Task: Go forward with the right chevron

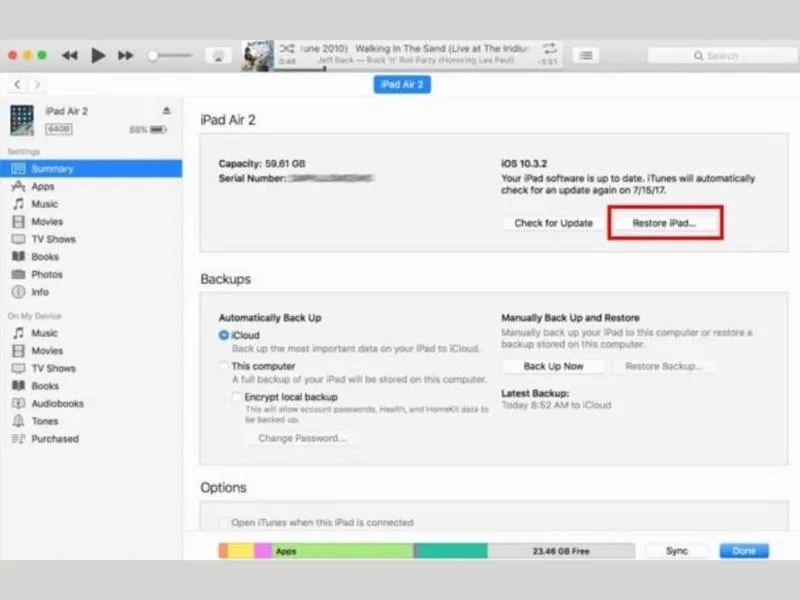Action: (36, 84)
